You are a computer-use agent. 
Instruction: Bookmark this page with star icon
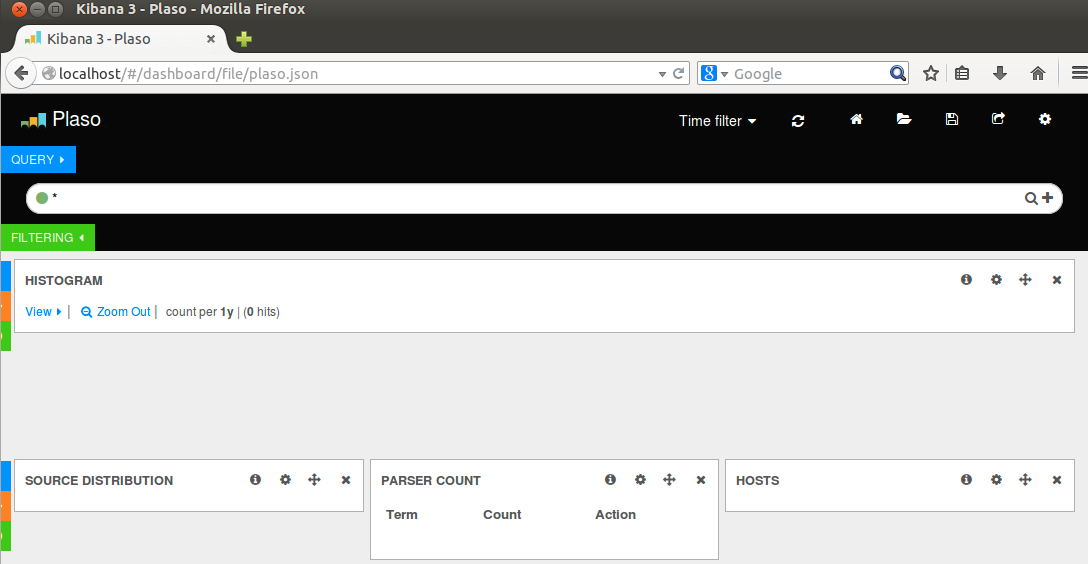(930, 73)
